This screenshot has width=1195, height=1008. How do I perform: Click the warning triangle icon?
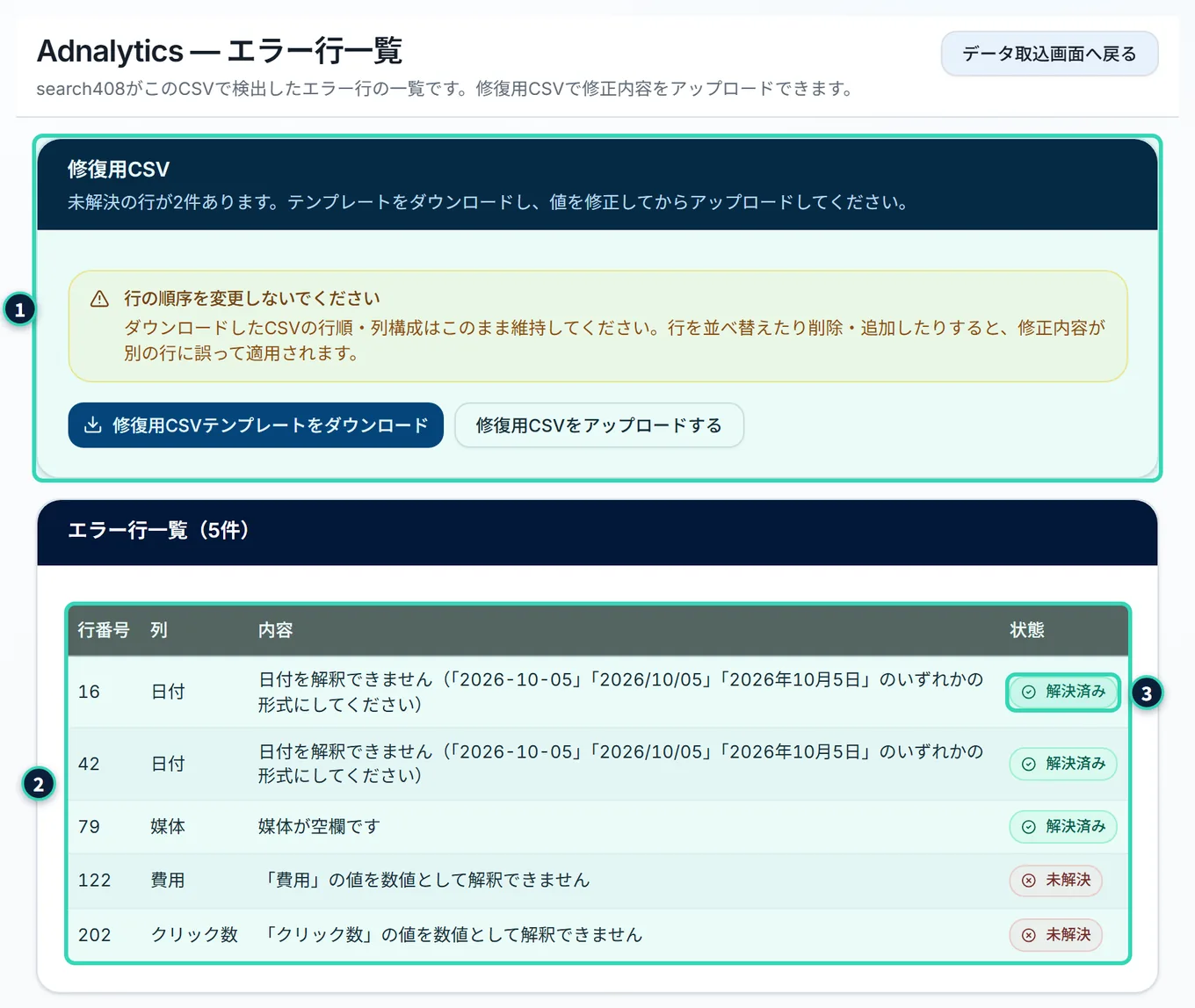pos(100,299)
